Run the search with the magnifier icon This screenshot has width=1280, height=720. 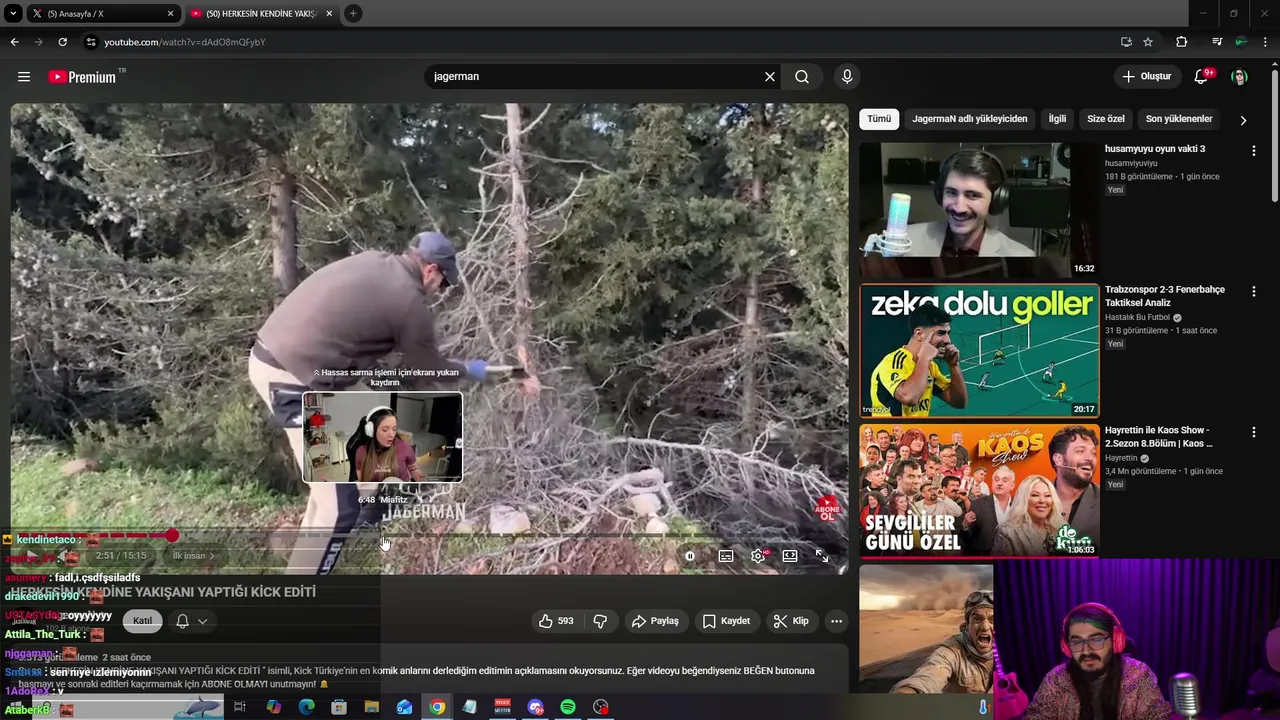pyautogui.click(x=802, y=77)
